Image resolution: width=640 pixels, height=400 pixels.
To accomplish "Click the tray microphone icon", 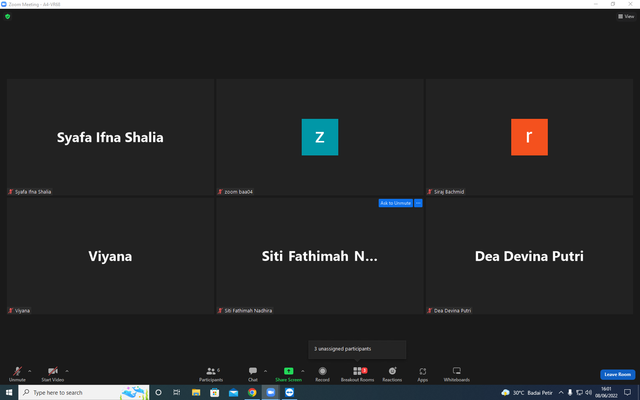I will 570,393.
